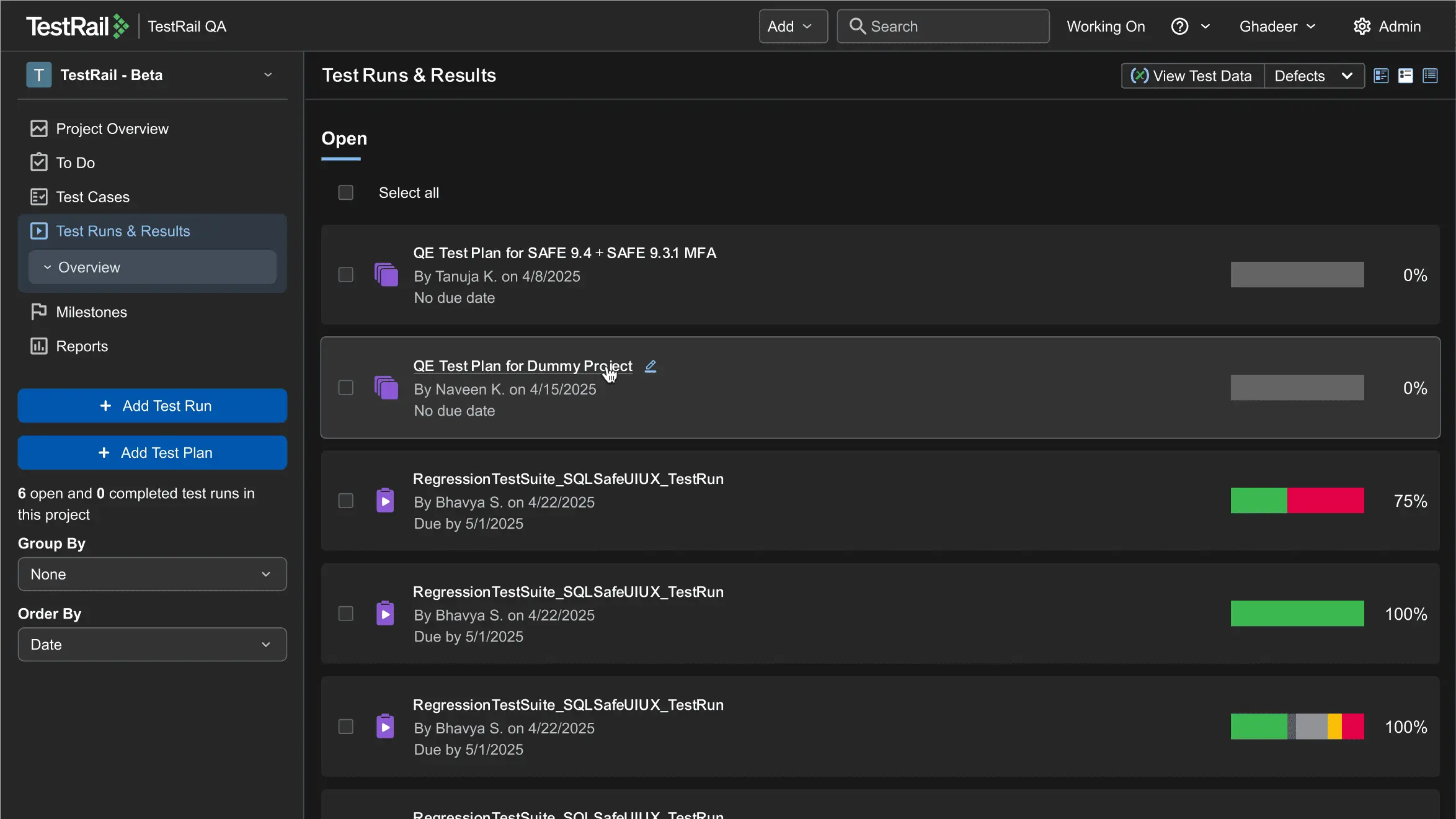The image size is (1456, 819).
Task: Click the empty progress bar of SAFE 9.4 plan
Action: (x=1297, y=275)
